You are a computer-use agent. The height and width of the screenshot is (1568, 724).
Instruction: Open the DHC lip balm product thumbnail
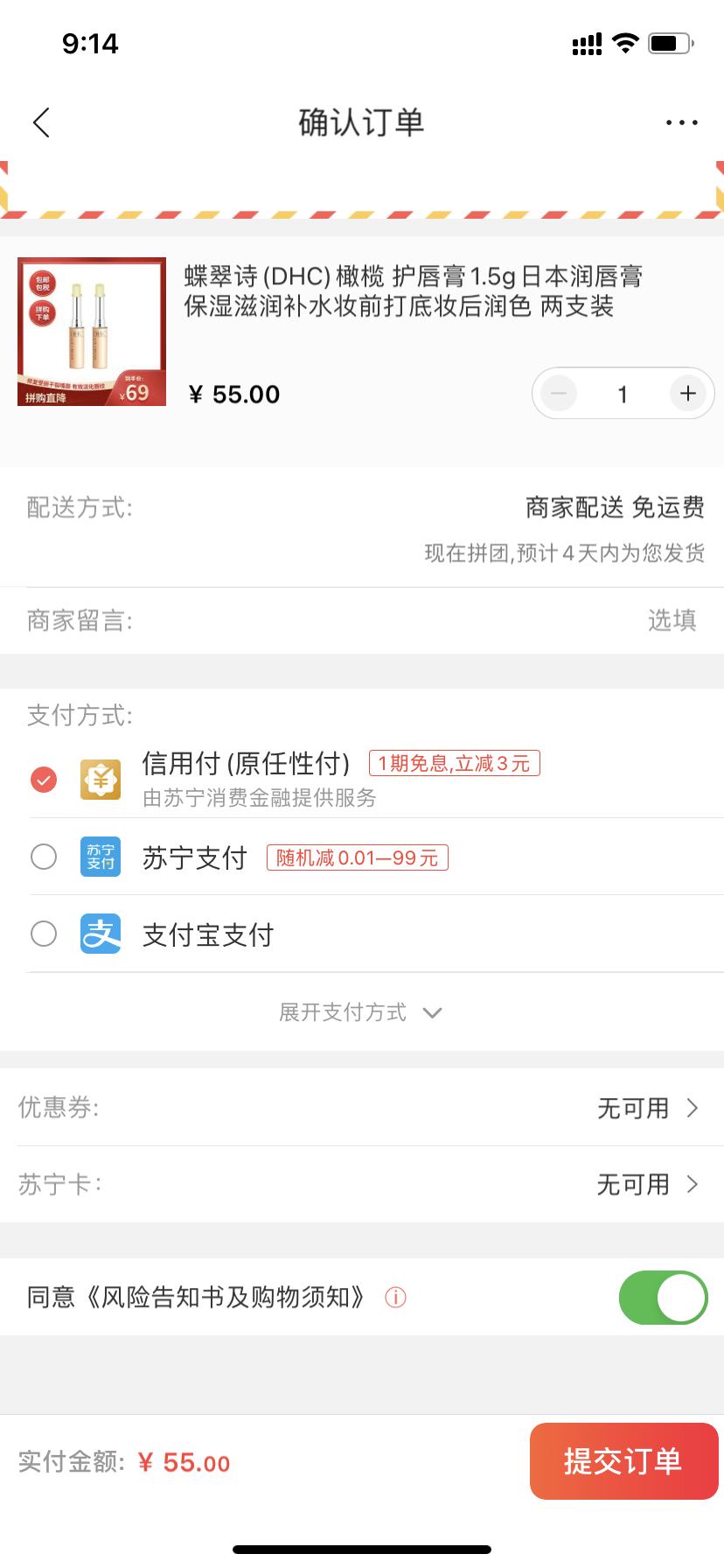[92, 332]
